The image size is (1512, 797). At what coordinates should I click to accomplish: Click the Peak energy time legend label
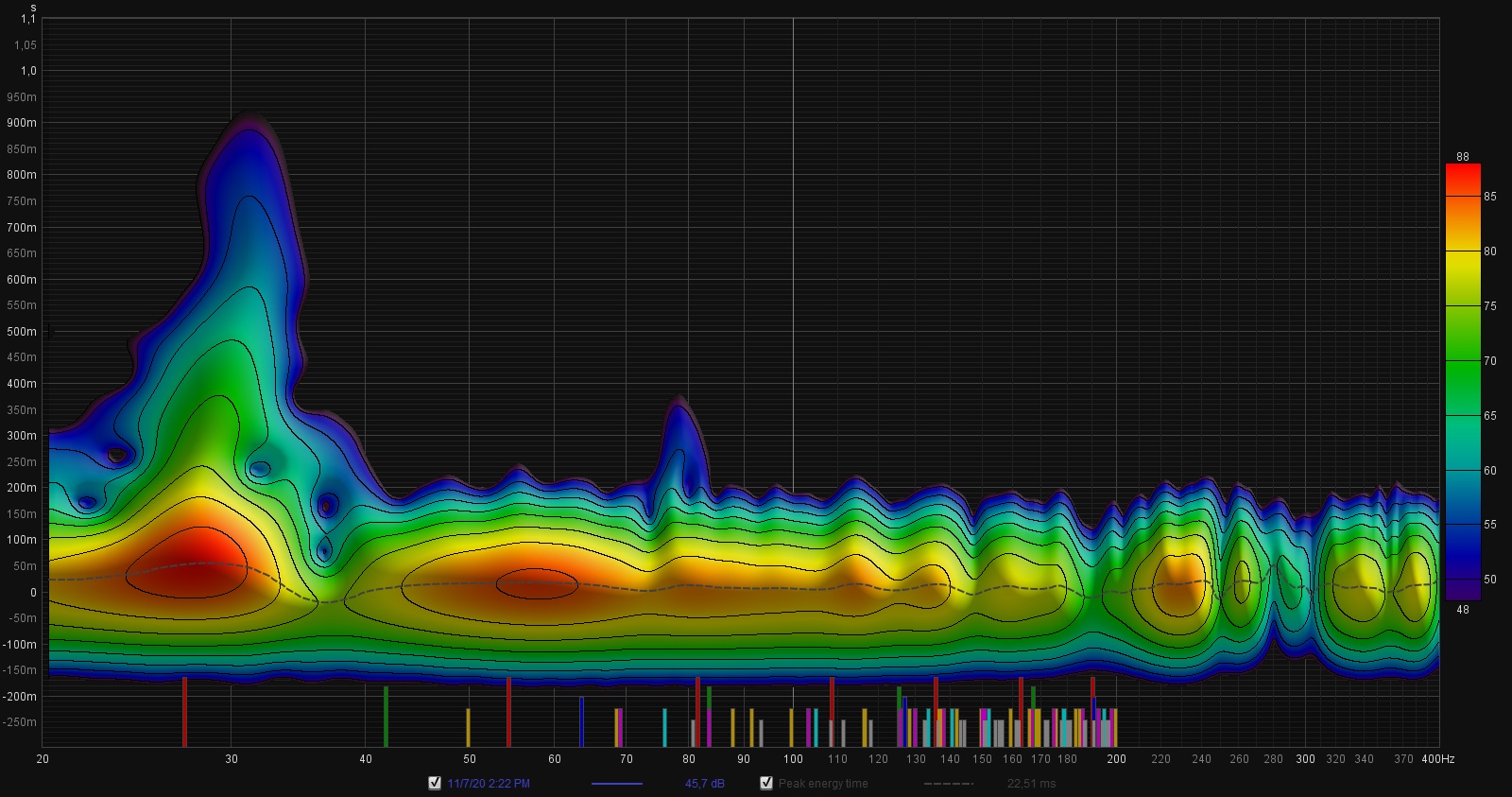(x=822, y=784)
